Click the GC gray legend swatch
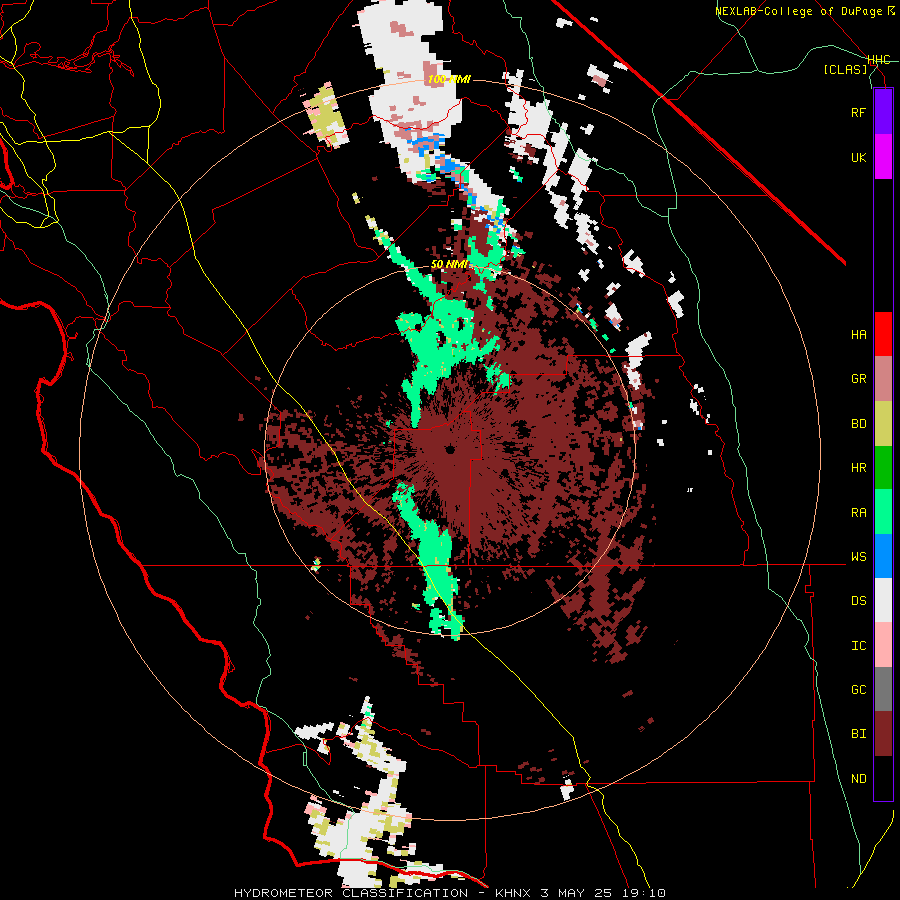The image size is (900, 900). tap(883, 689)
